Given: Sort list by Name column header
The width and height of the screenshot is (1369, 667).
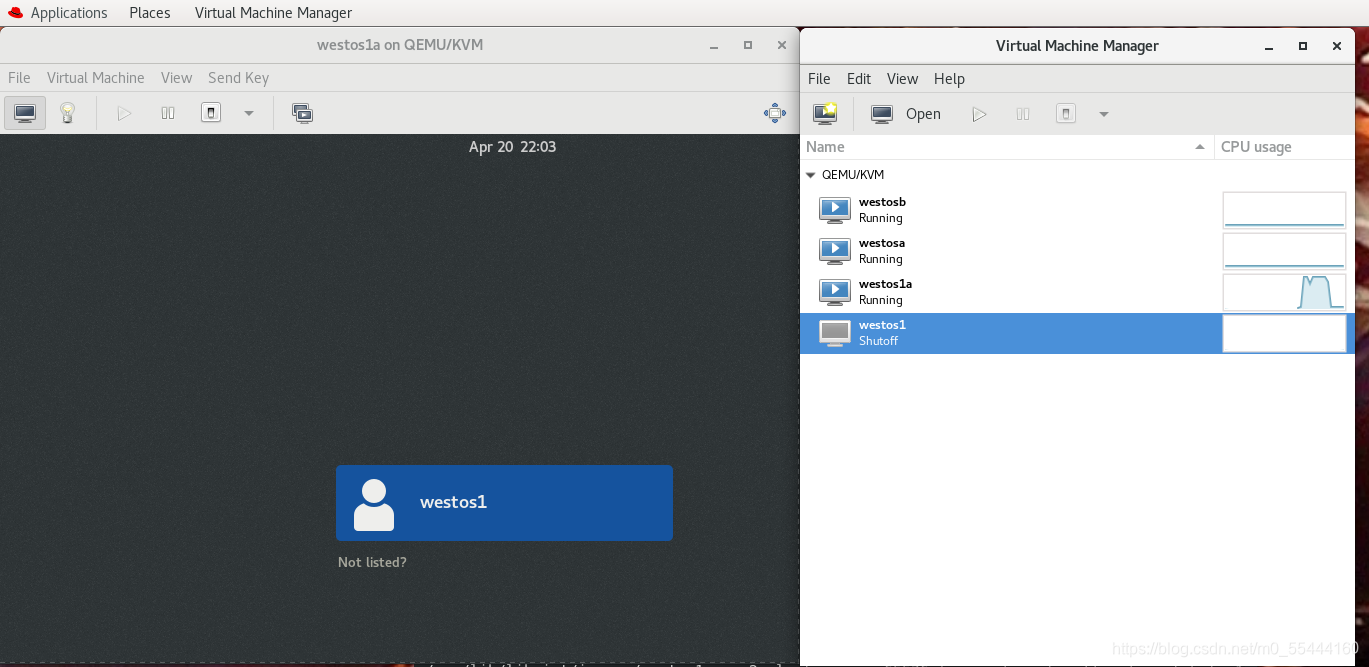Looking at the screenshot, I should (x=1007, y=147).
